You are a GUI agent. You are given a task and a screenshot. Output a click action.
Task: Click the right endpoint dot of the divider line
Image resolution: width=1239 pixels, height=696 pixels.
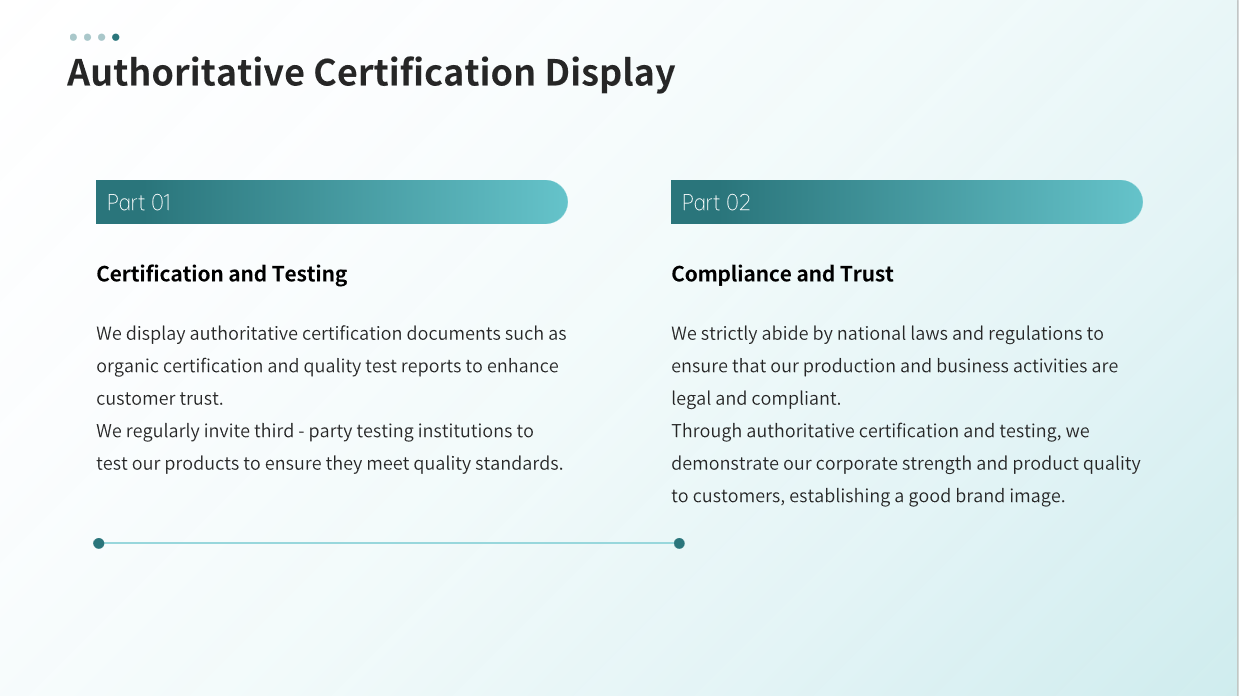pyautogui.click(x=679, y=543)
